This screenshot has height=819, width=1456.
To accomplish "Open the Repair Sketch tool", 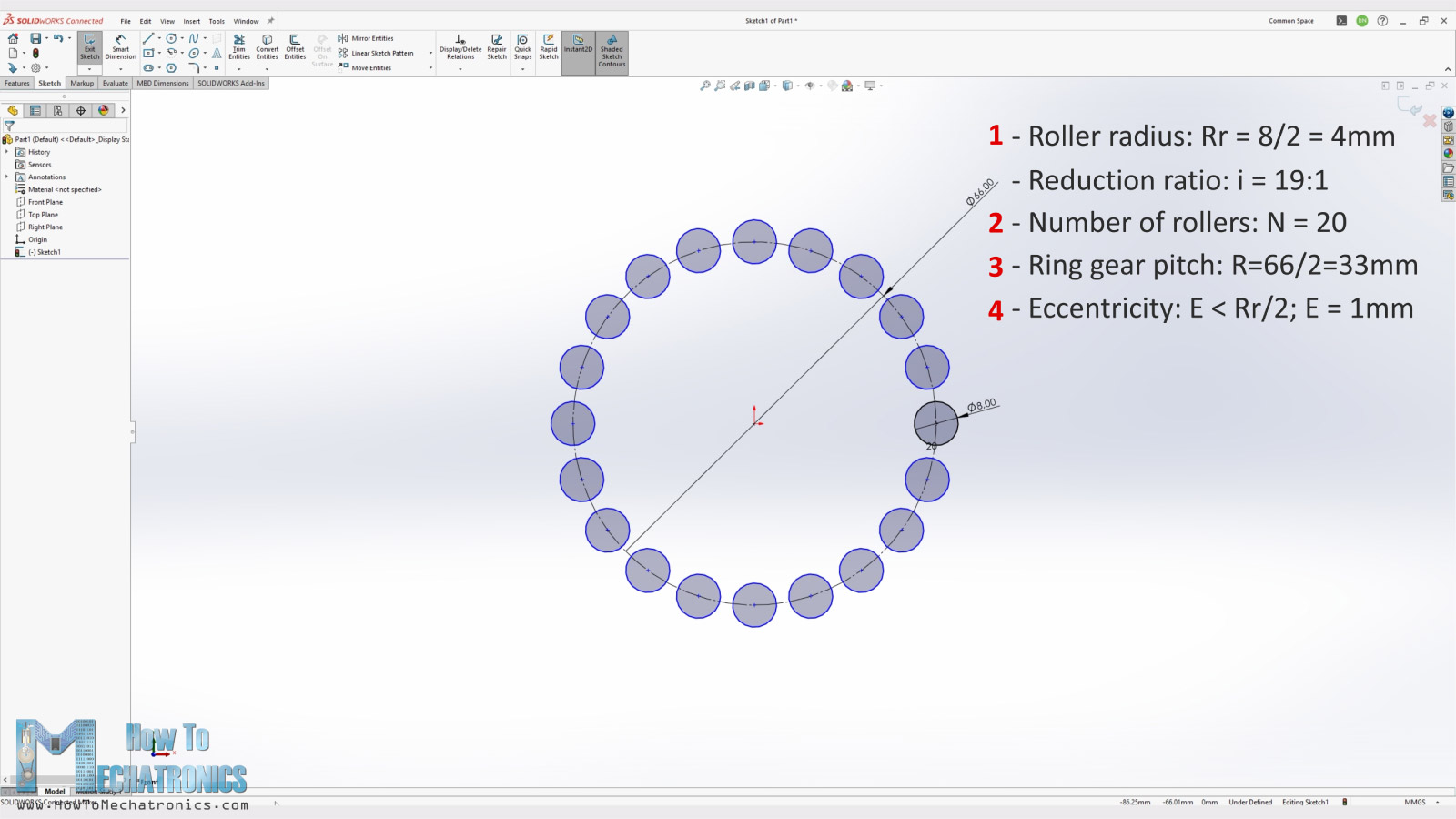I will tap(497, 47).
